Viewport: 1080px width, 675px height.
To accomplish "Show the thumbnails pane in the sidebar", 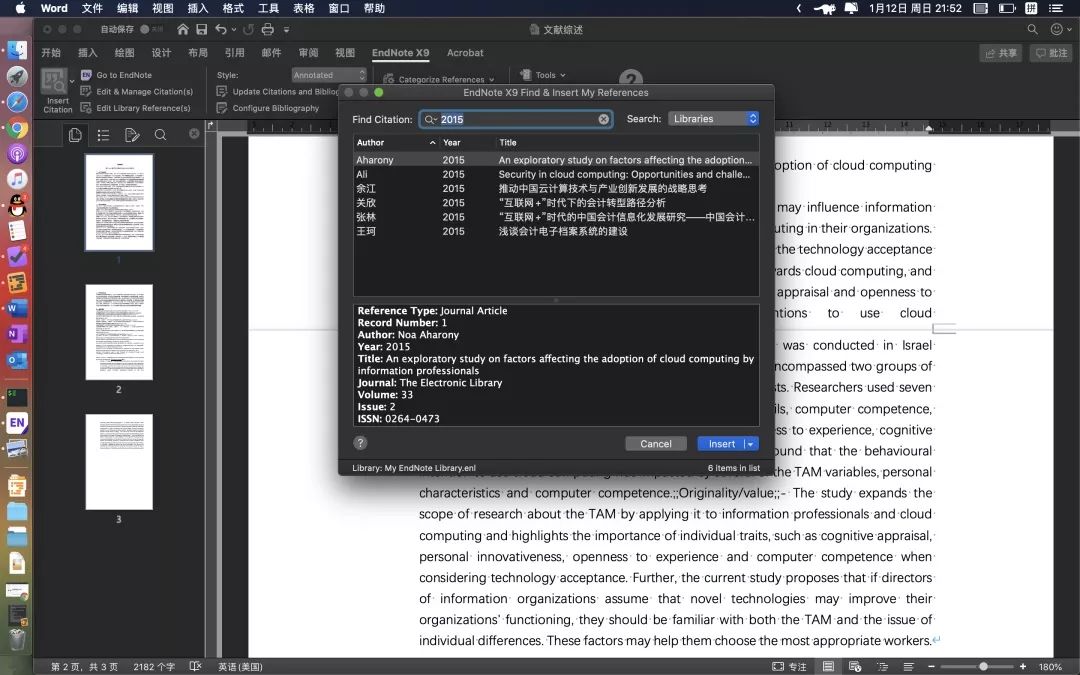I will coord(75,134).
